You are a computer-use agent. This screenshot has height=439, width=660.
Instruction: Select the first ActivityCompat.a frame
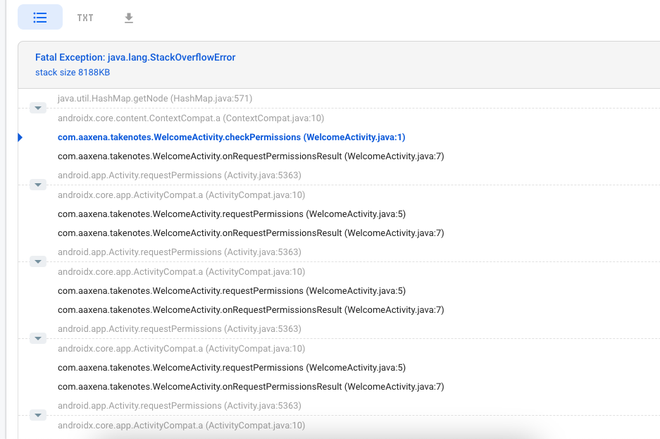point(181,195)
